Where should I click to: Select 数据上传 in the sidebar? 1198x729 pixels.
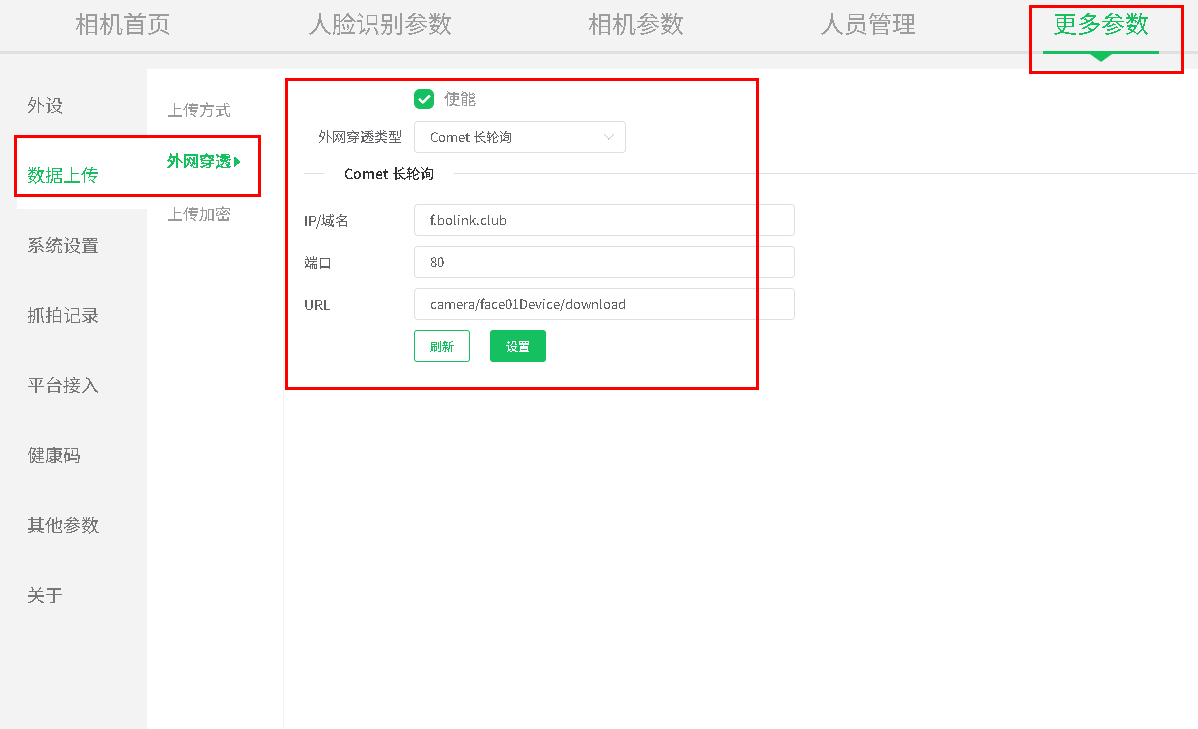(x=63, y=175)
